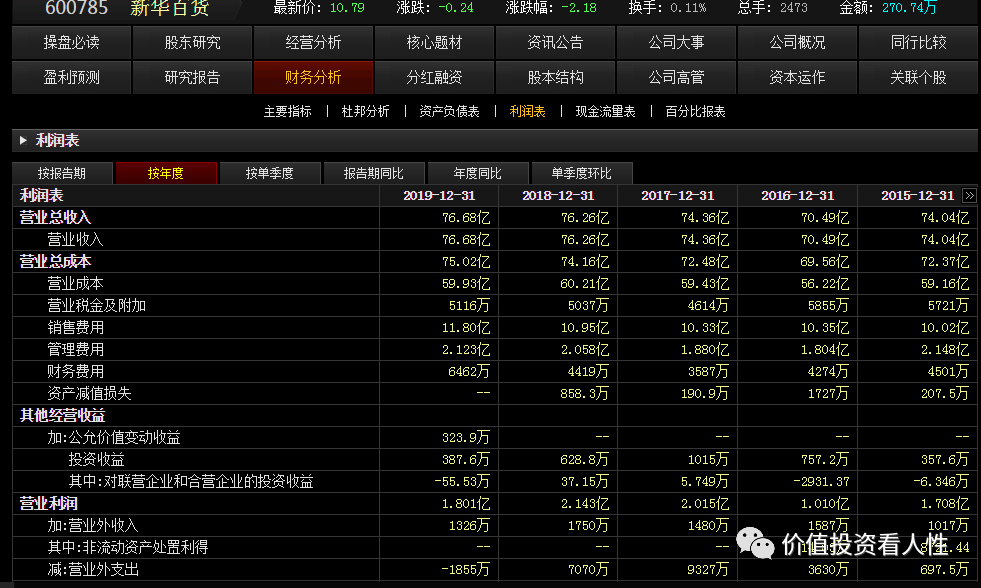Select the 按年度 view button
The image size is (981, 588).
pyautogui.click(x=166, y=173)
